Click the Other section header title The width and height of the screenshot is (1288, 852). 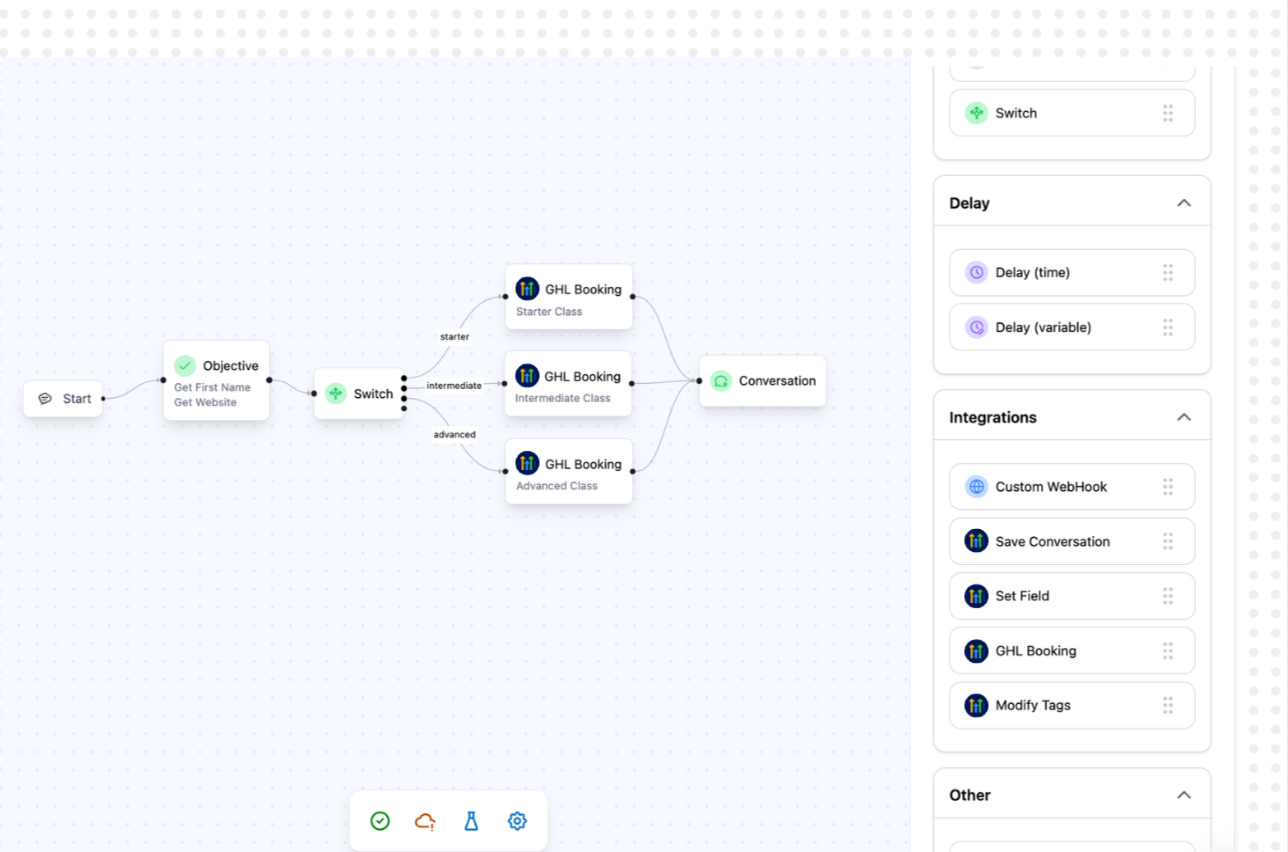pyautogui.click(x=970, y=795)
